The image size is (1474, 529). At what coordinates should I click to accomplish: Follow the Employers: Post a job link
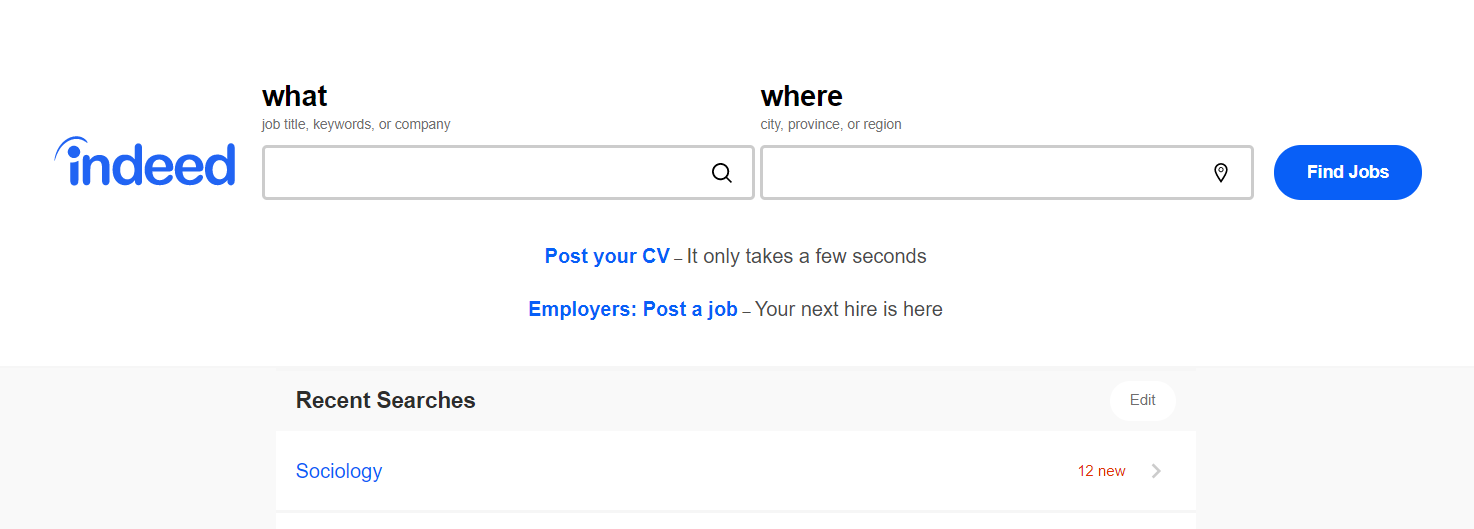coord(633,309)
